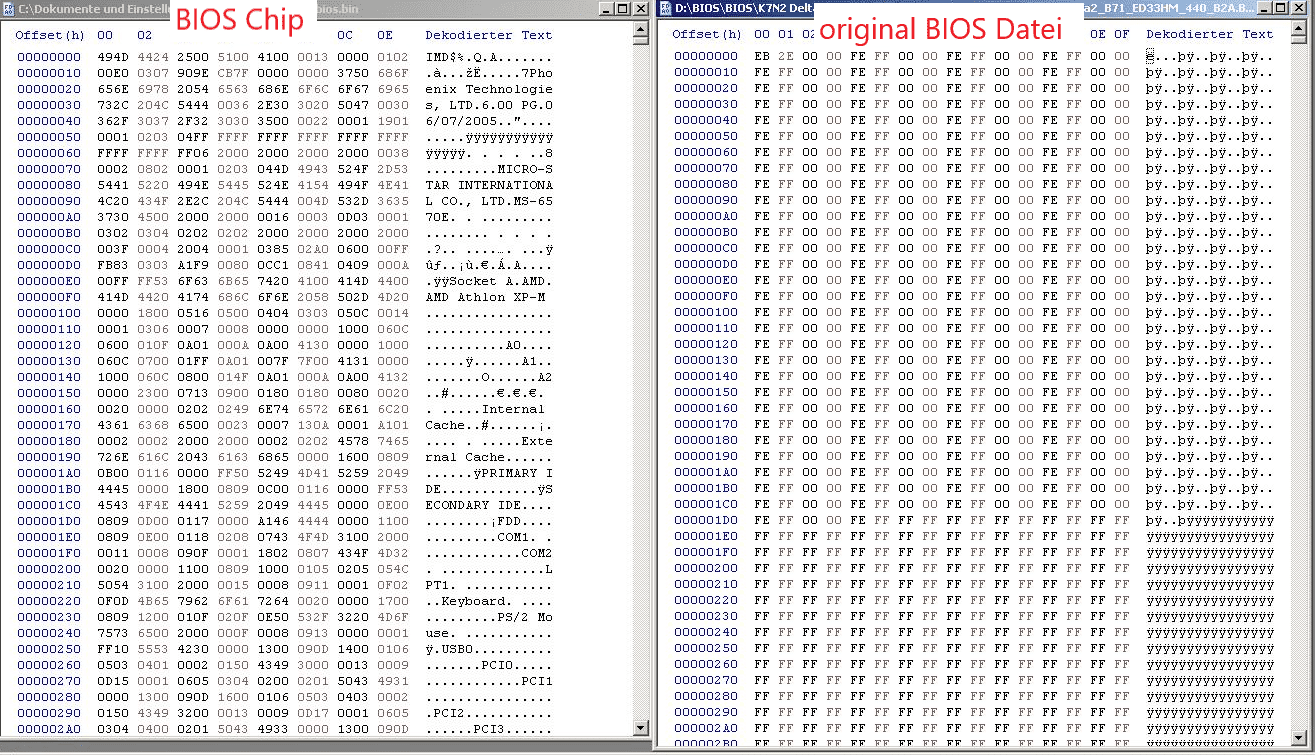Select hex value 5054 at offset 00000210
This screenshot has width=1315, height=755.
113,585
